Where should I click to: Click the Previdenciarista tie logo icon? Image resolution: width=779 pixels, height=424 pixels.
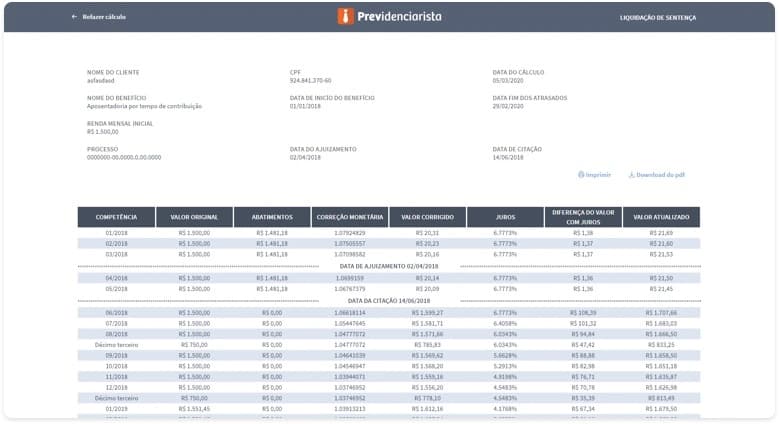click(x=344, y=17)
